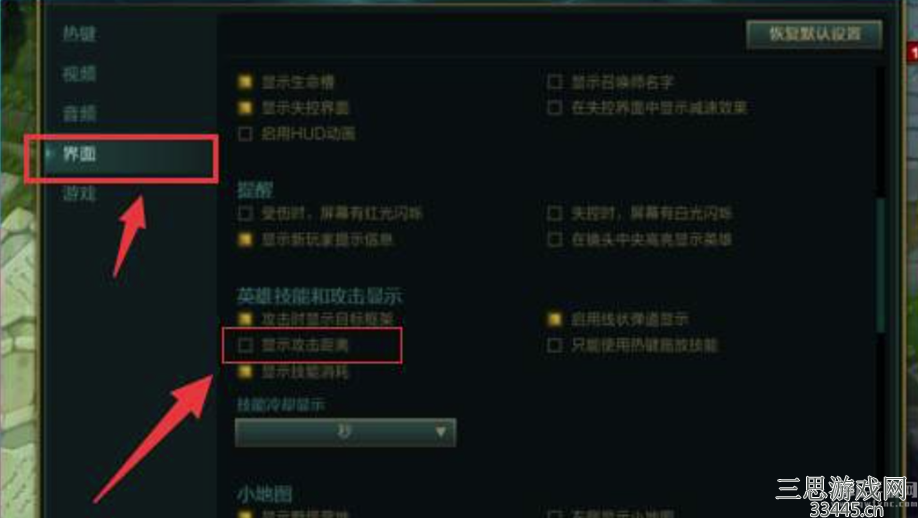Image resolution: width=918 pixels, height=518 pixels.
Task: Check the 显示攻击距离 checkbox
Action: click(245, 345)
